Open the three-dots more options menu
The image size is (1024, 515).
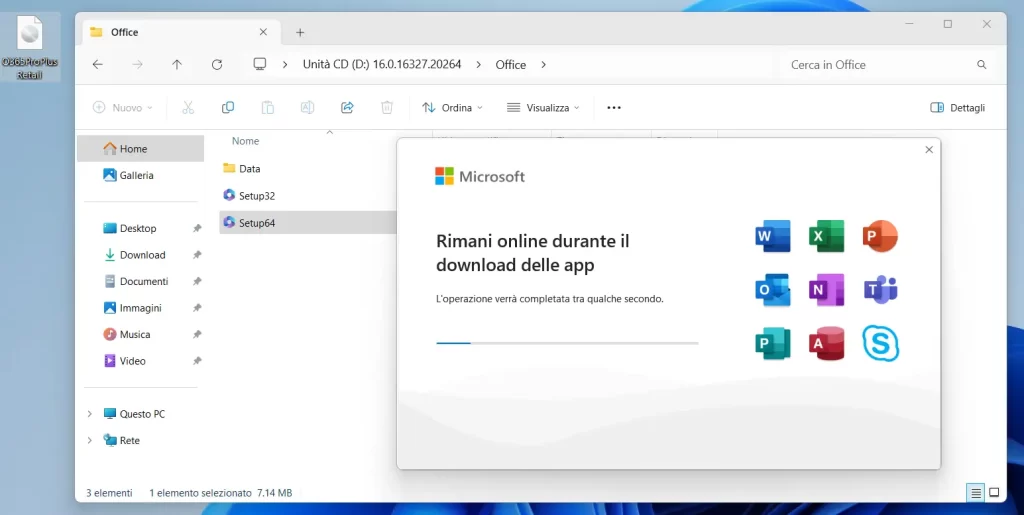coord(614,108)
